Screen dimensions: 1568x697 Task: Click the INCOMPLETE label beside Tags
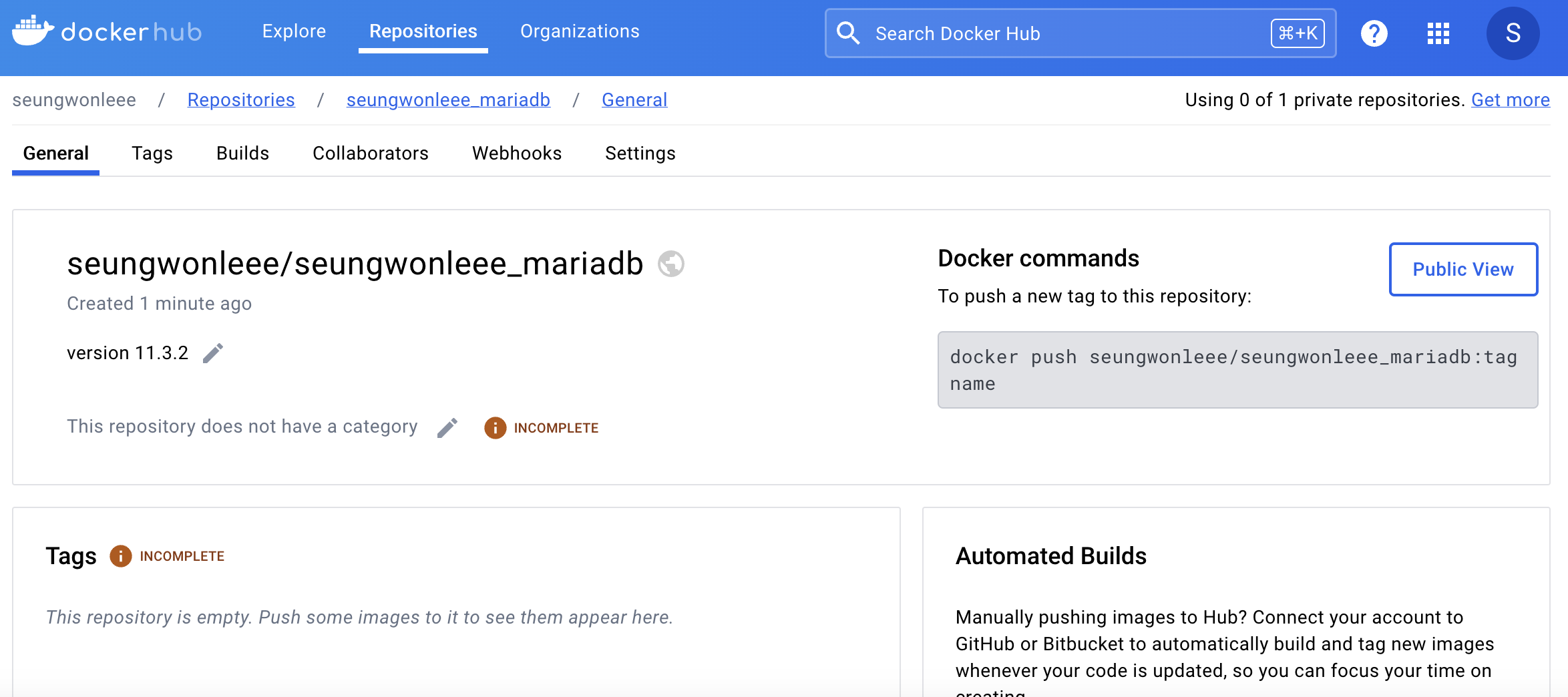pyautogui.click(x=182, y=556)
